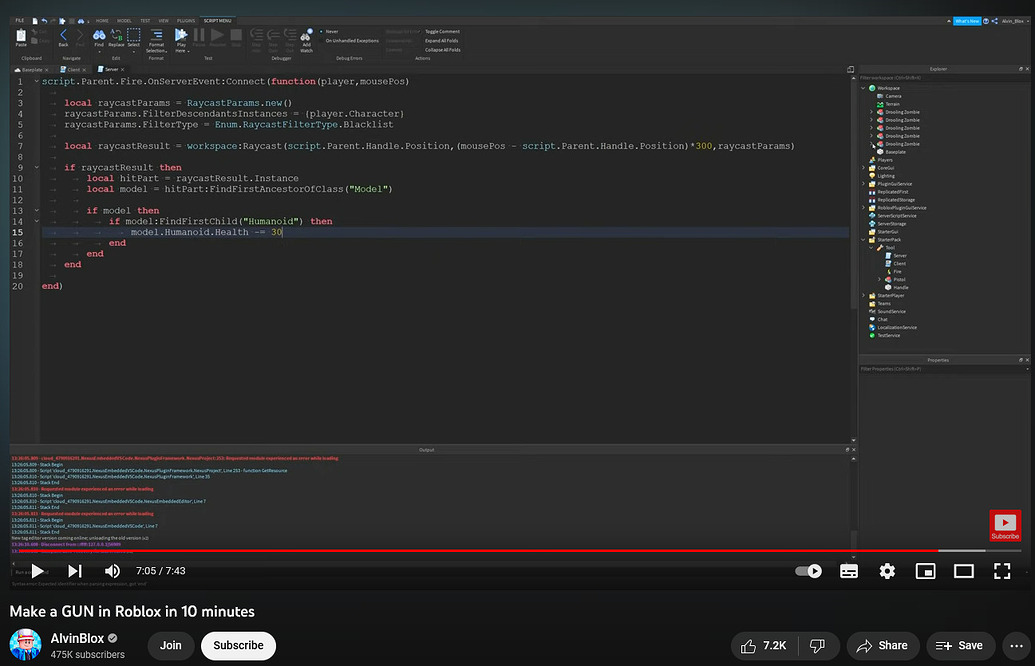Save the video to a playlist

click(x=960, y=646)
